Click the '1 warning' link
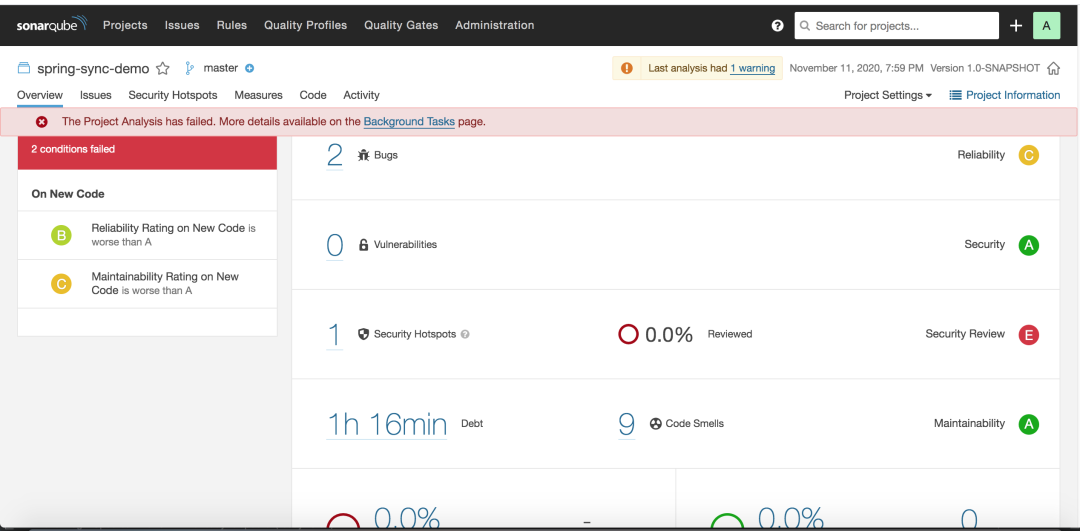The image size is (1080, 531). pyautogui.click(x=752, y=69)
